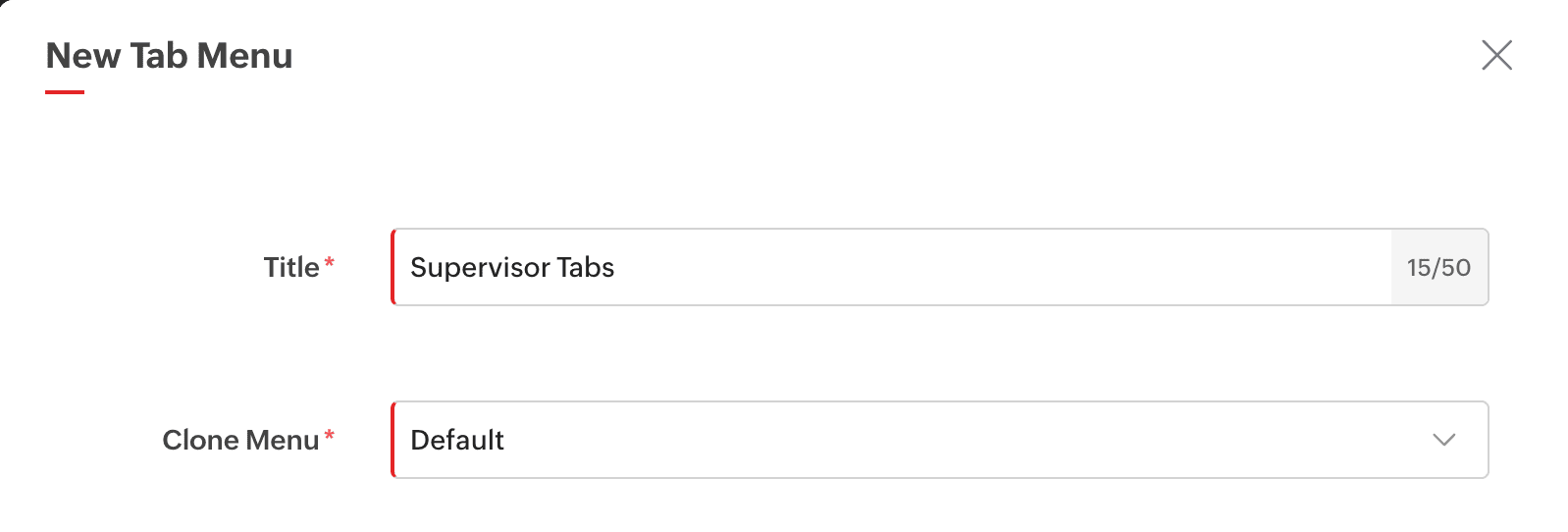Screen dimensions: 1568x532
Task: Click empty space after "Supervisor Tabs" text
Action: (x=981, y=267)
